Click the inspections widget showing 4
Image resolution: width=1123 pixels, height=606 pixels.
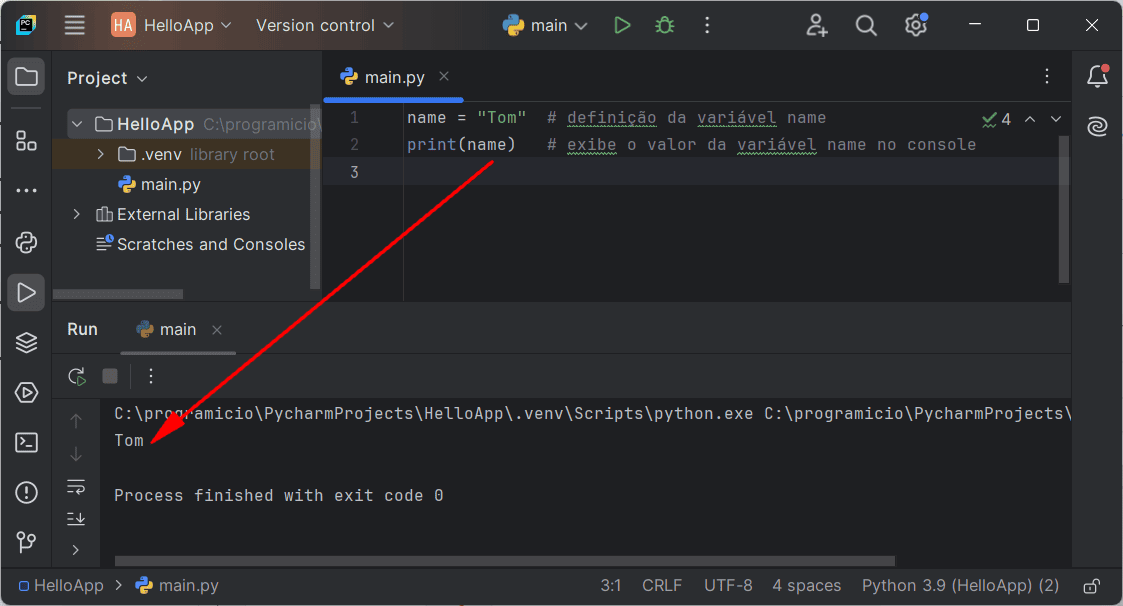coord(997,119)
